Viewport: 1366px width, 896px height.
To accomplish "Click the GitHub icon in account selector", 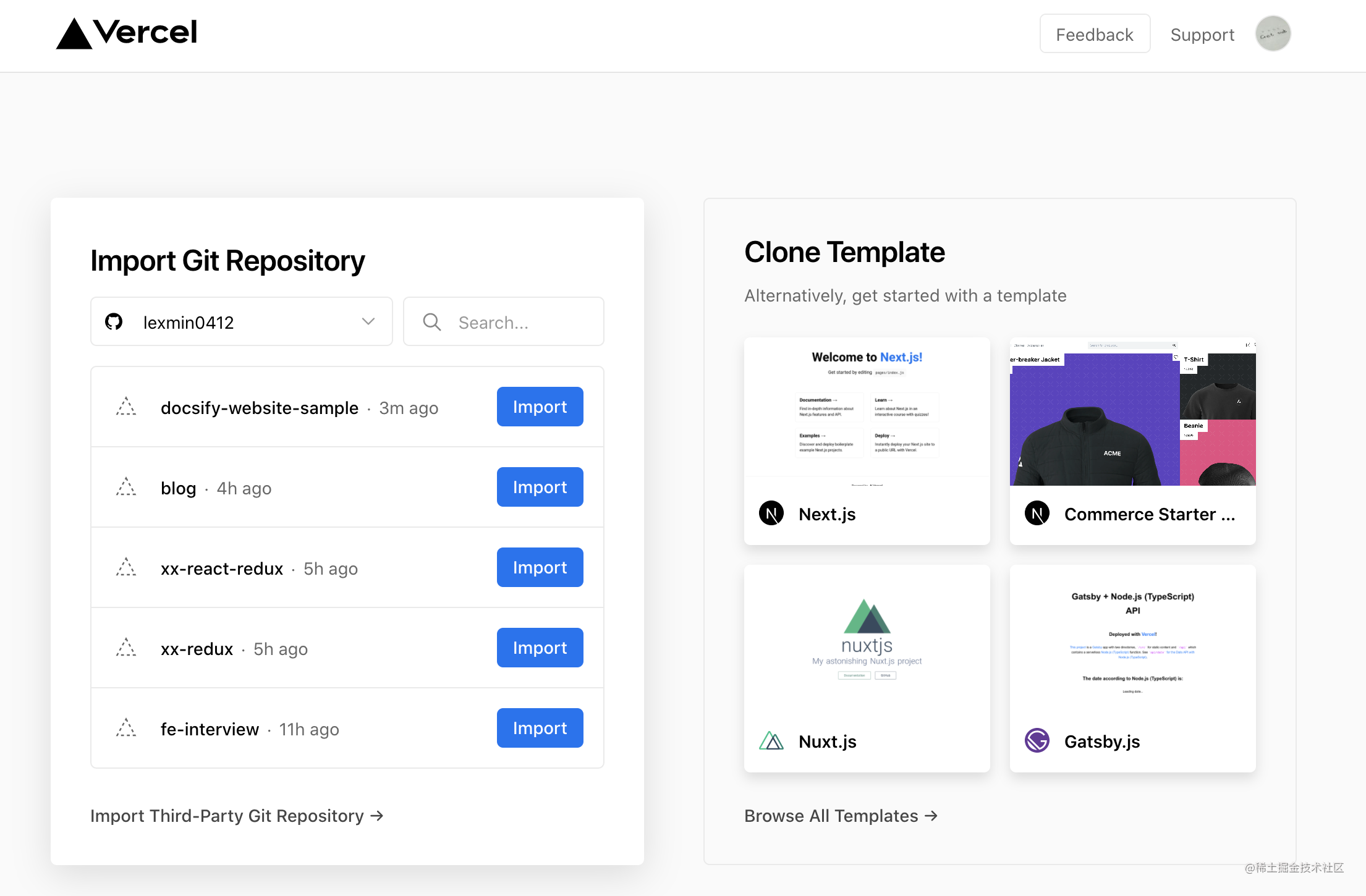I will pyautogui.click(x=114, y=322).
